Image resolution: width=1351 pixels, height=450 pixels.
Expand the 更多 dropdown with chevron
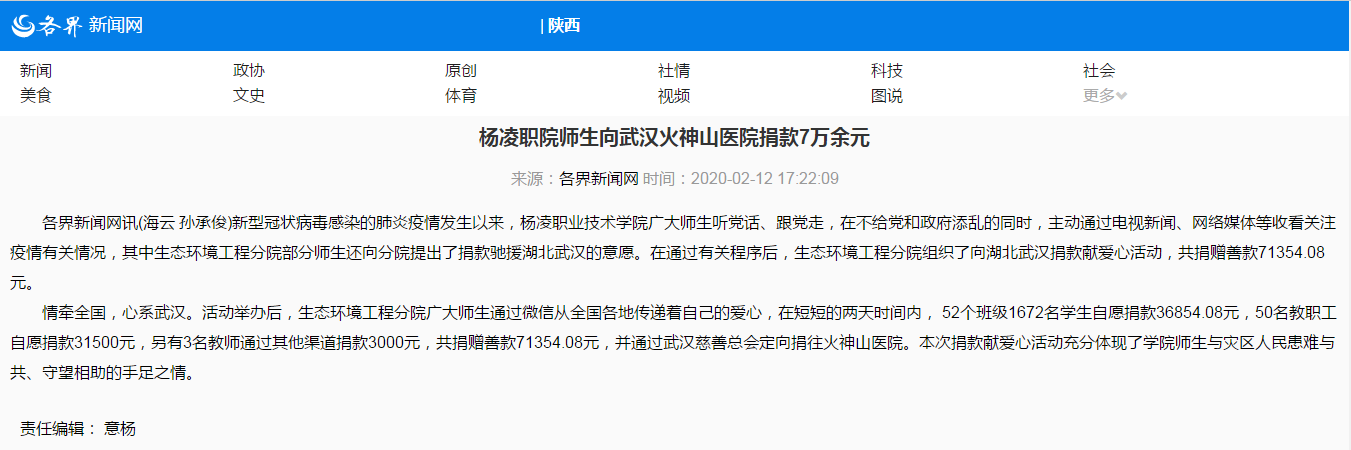pyautogui.click(x=1105, y=96)
